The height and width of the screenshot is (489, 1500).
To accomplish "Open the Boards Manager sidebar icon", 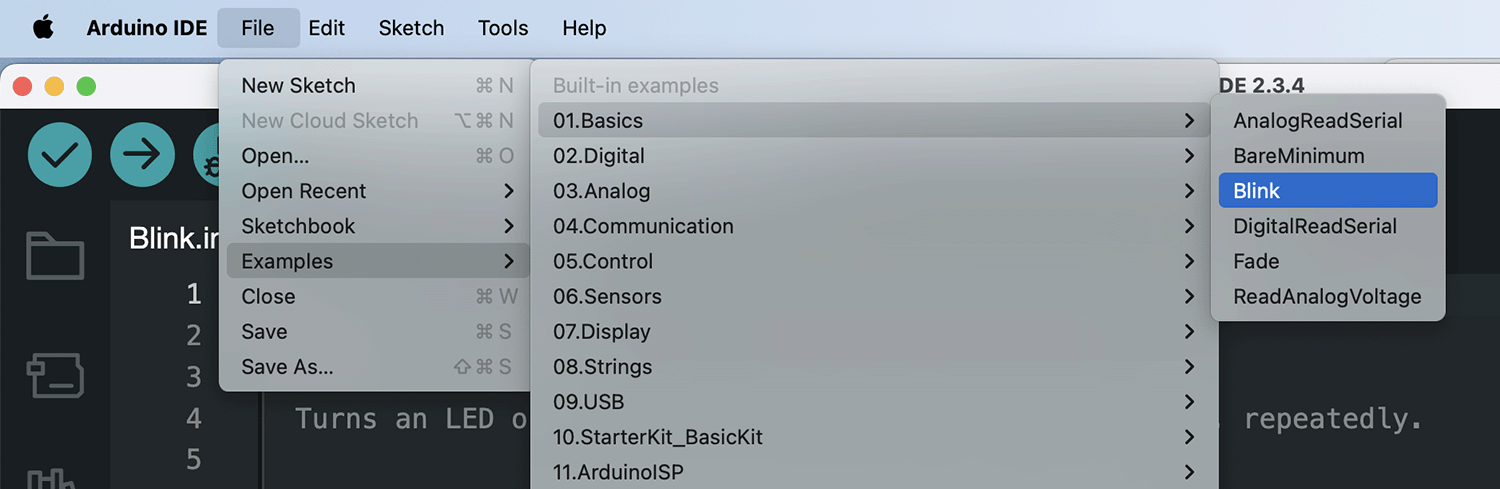I will [x=55, y=375].
